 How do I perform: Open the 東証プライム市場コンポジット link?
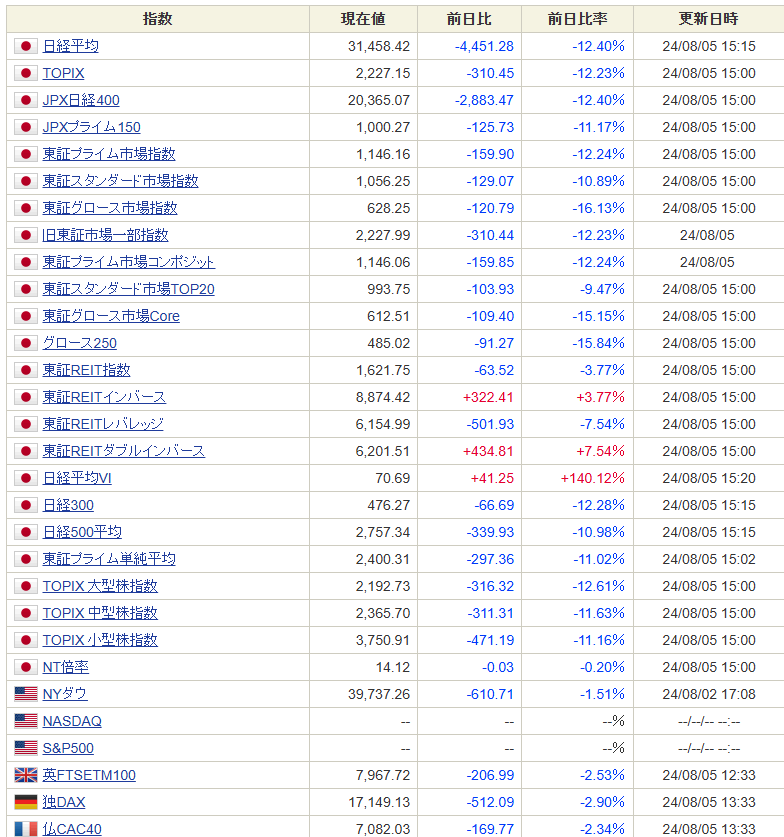tap(129, 262)
